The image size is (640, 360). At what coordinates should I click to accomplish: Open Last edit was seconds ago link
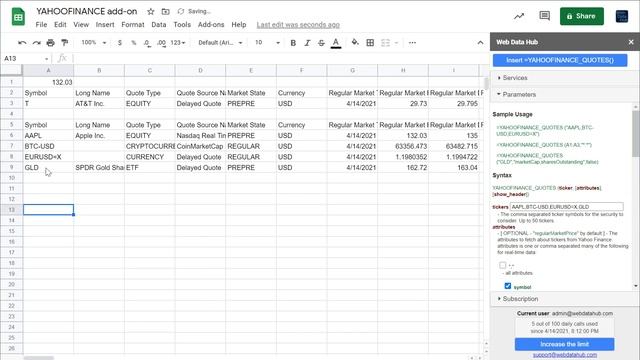pos(298,25)
